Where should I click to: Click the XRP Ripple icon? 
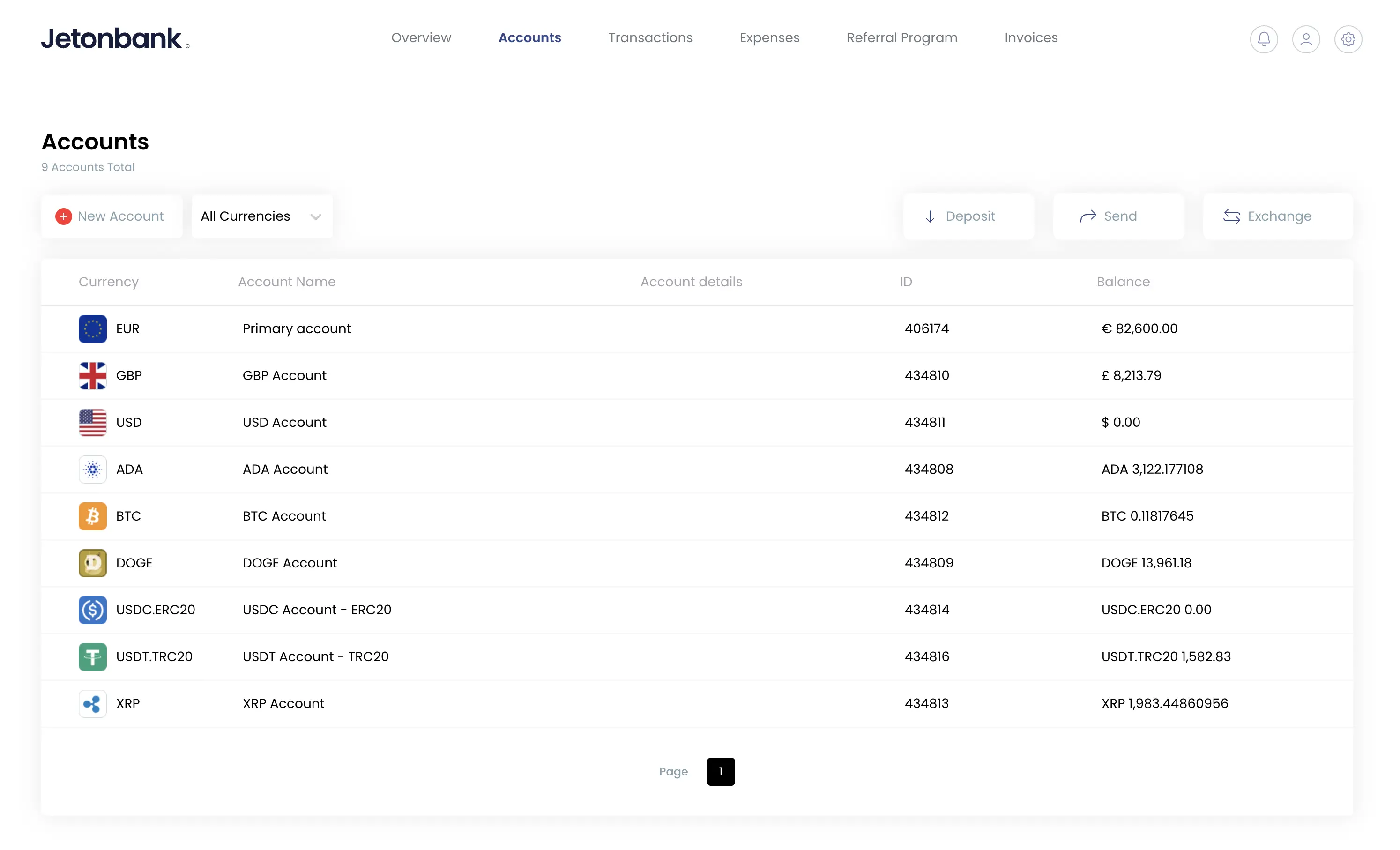click(93, 704)
